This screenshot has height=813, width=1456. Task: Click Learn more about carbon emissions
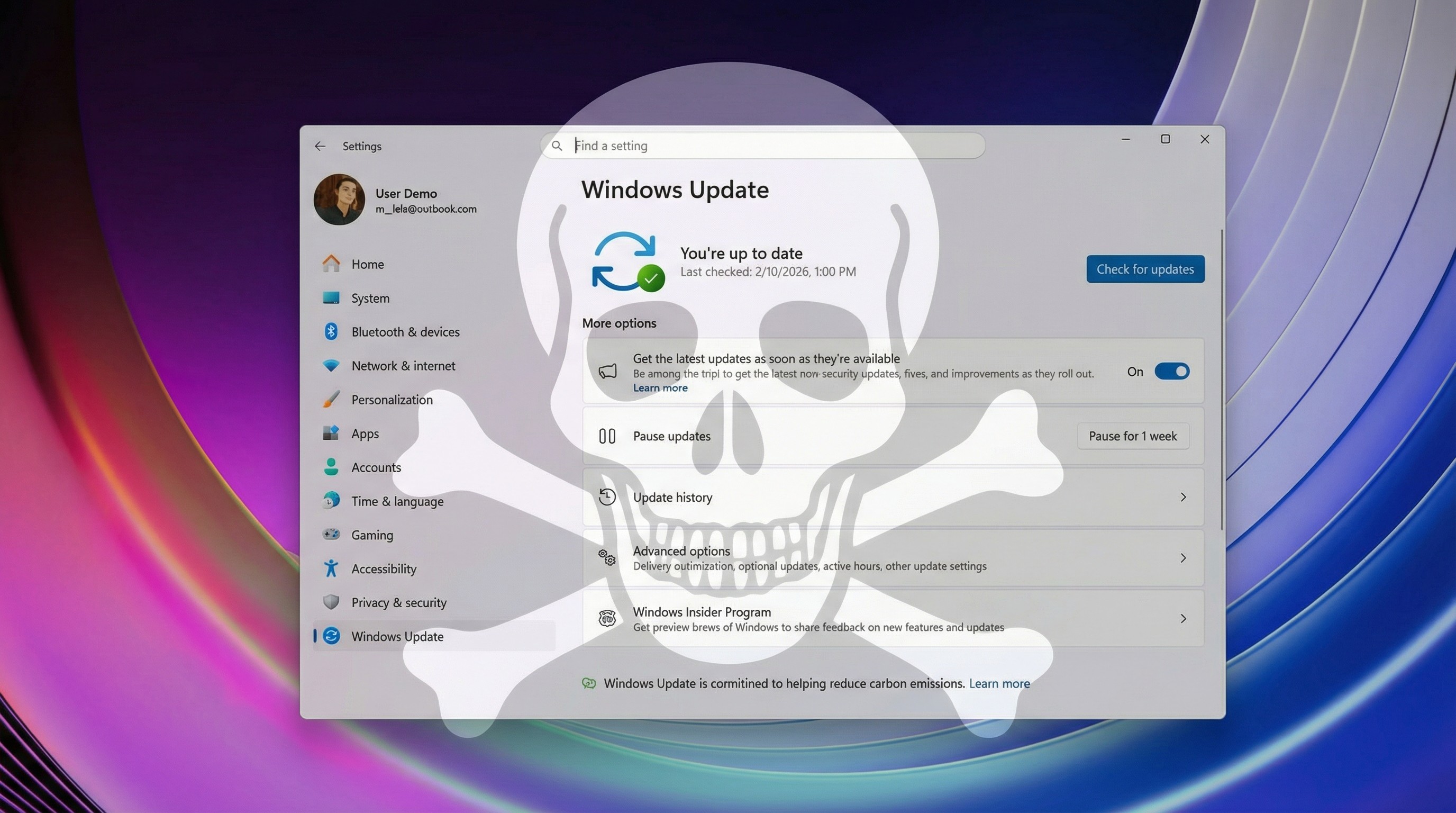click(x=999, y=683)
